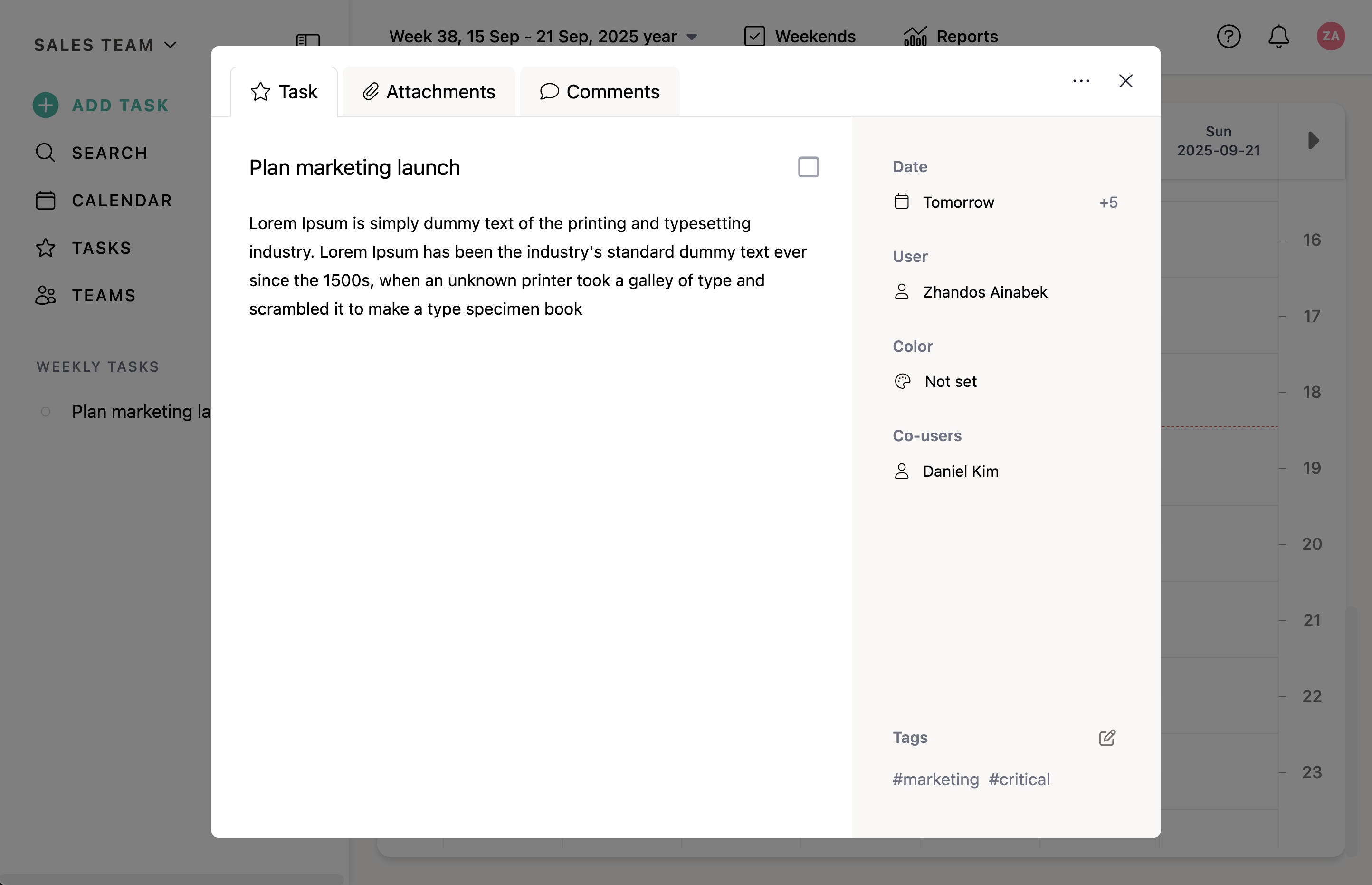Screen dimensions: 1372x885
Task: Mark Plan marketing launch as complete
Action: 808,167
